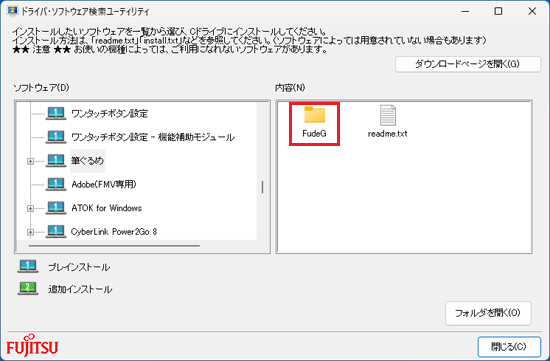Click the ソフトウェア(D) label
The width and height of the screenshot is (550, 361).
pos(41,88)
